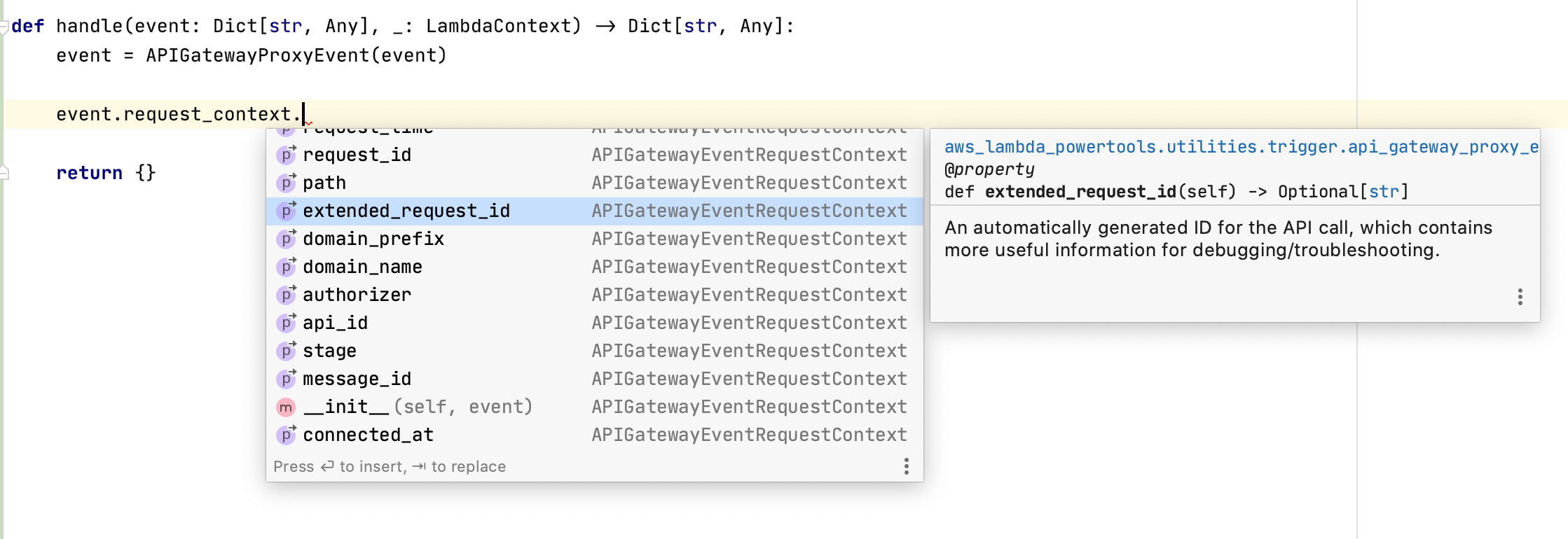Click the property icon beside extended_request_id
This screenshot has height=539, width=1568.
[286, 211]
